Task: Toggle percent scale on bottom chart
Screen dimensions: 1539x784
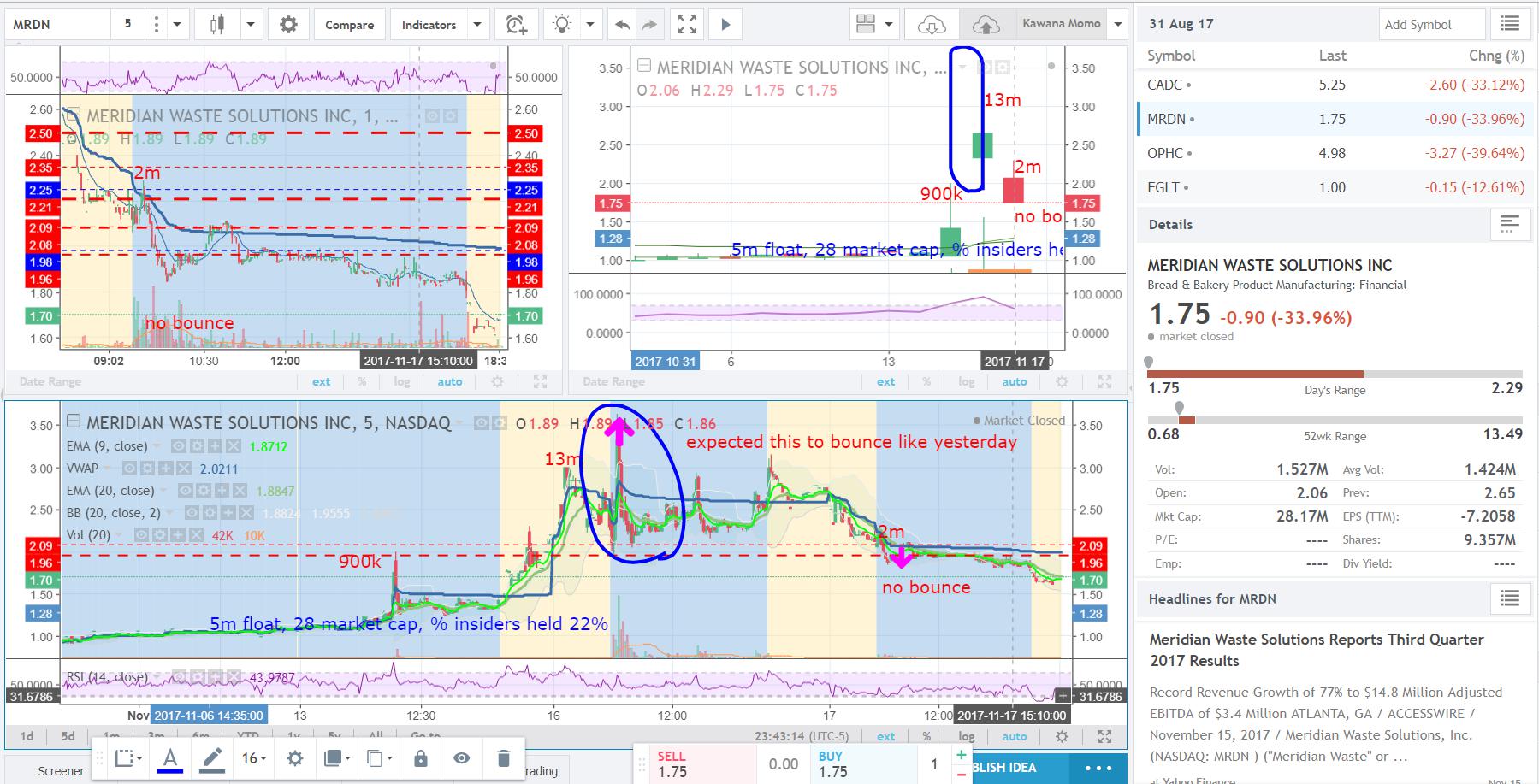Action: pos(926,736)
